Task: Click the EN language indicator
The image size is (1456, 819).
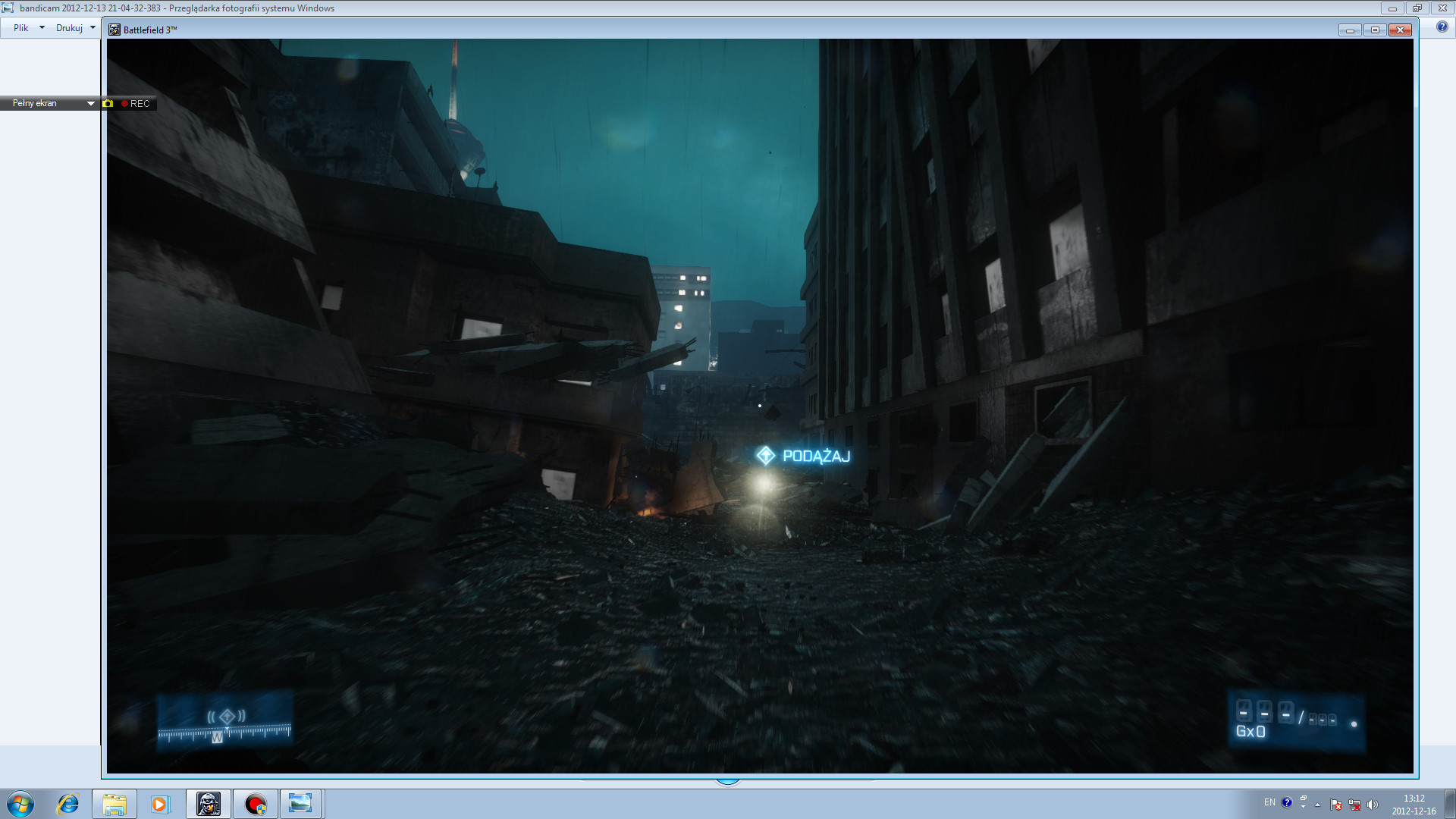Action: 1269,802
